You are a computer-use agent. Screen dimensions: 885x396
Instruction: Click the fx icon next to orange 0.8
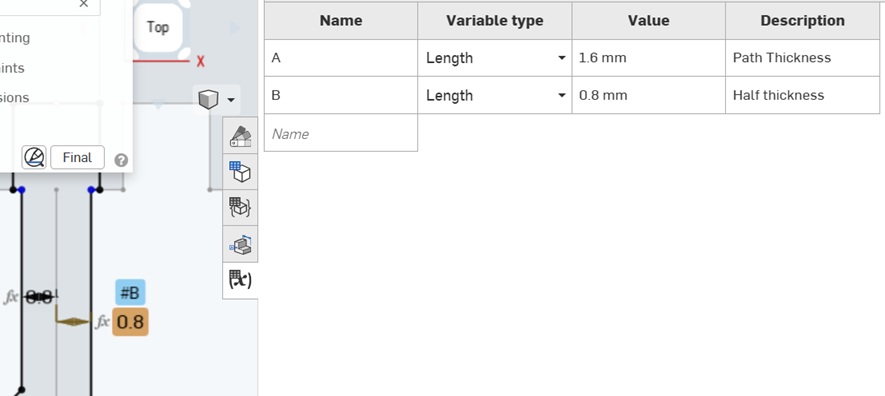pos(102,322)
